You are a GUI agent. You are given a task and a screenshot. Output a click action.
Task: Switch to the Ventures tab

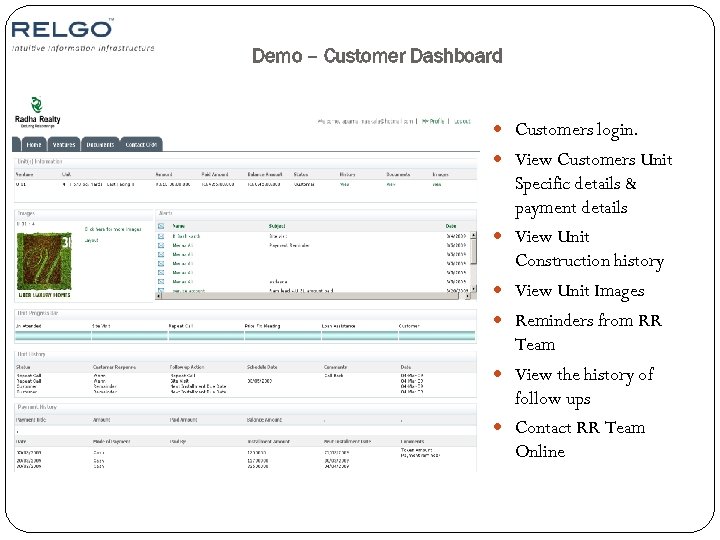click(64, 144)
